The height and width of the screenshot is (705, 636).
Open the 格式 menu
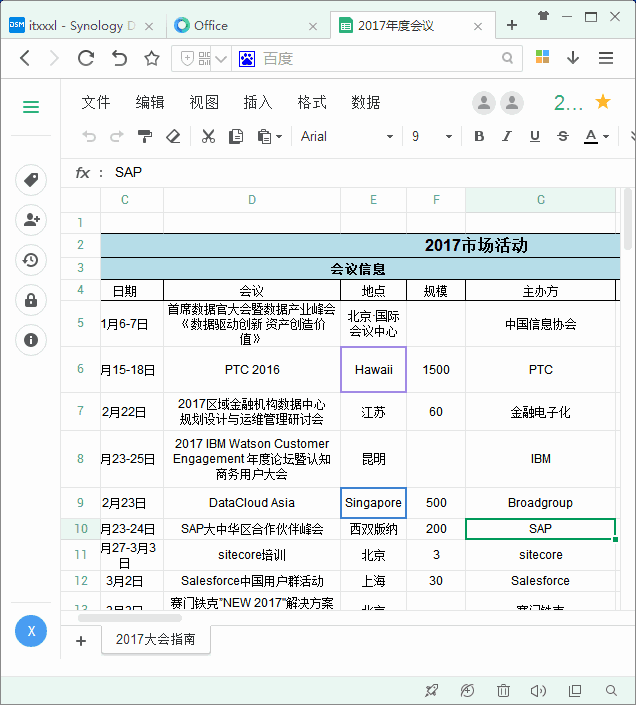311,103
